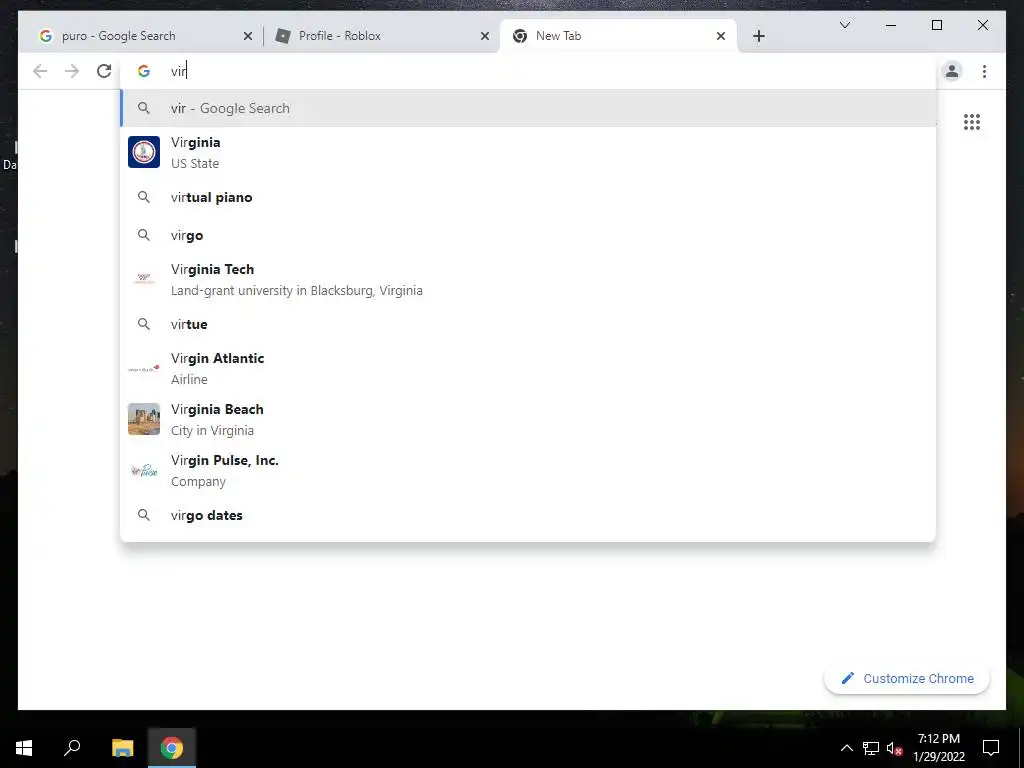Select the Virgin Atlantic Airline suggestion

pos(528,368)
